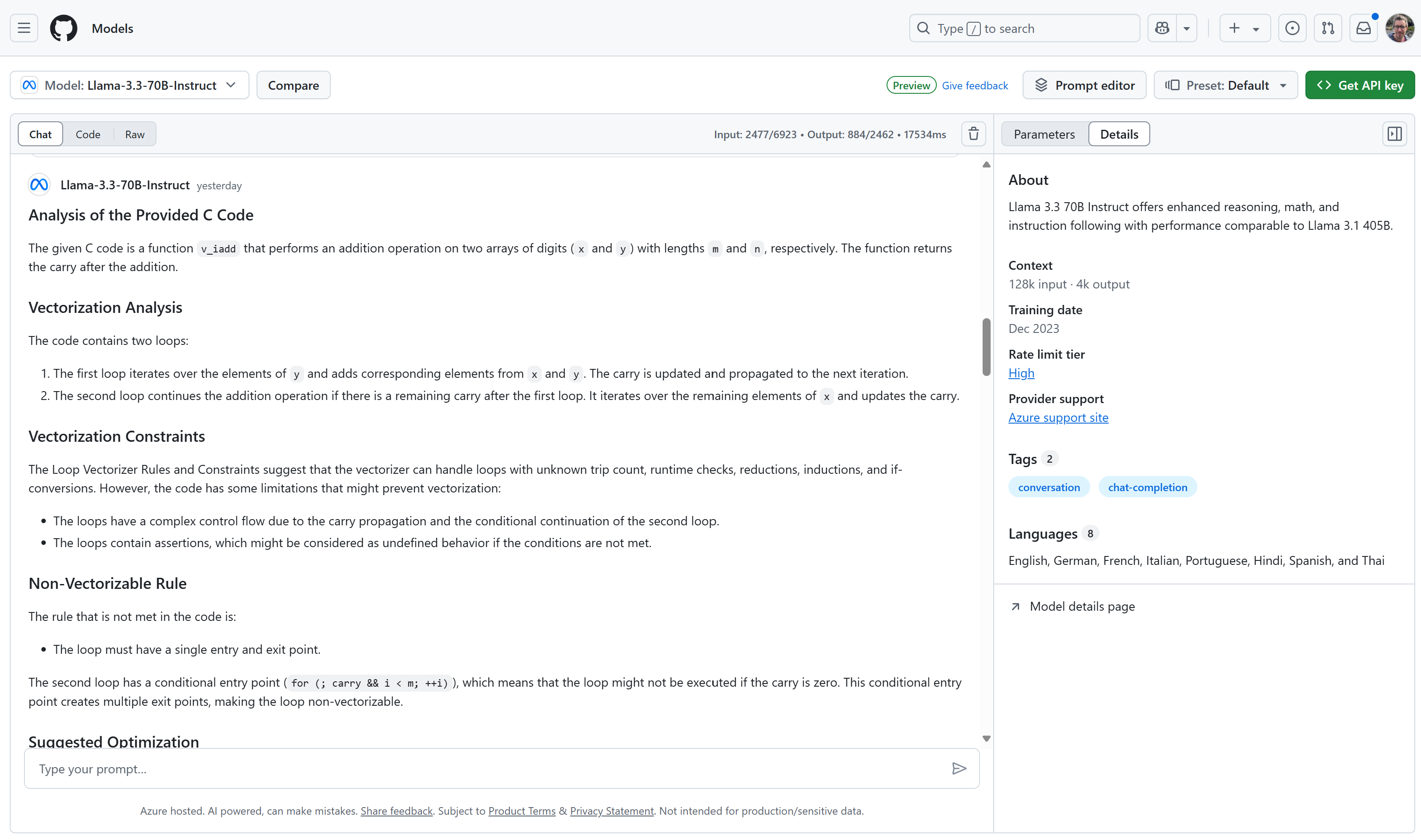Viewport: 1421px width, 840px height.
Task: Open the Pull requests icon
Action: click(1328, 28)
